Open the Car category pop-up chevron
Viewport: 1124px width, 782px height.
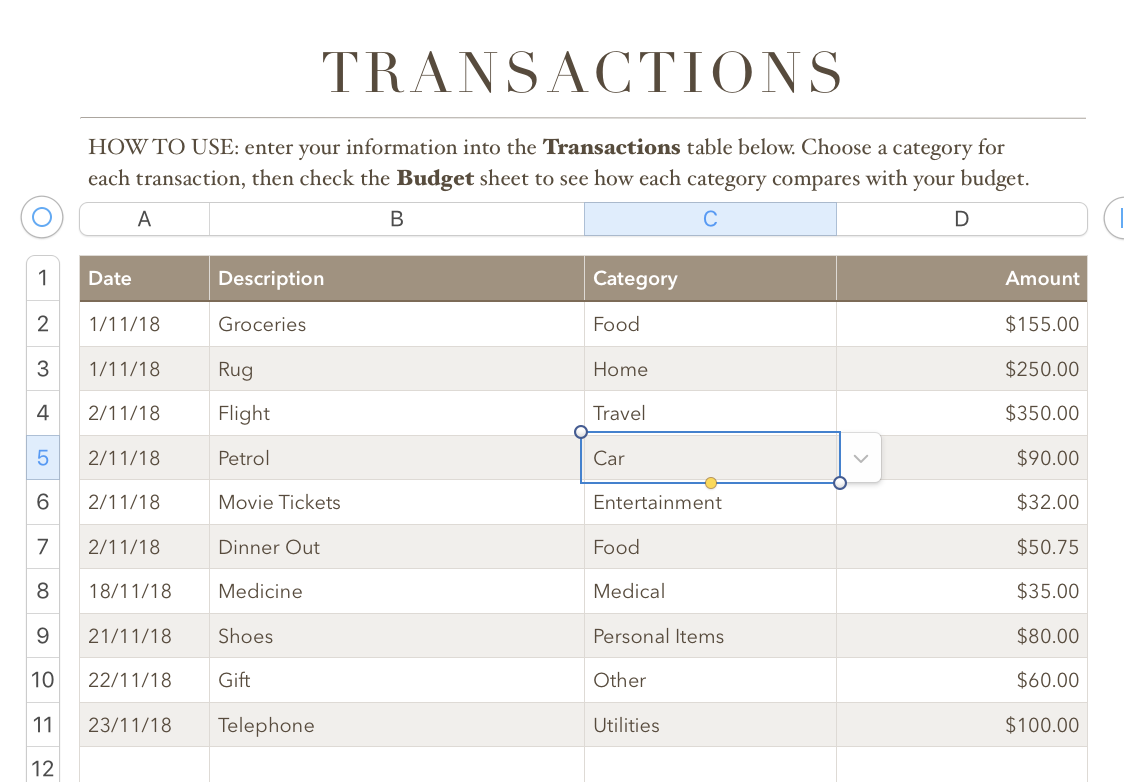tap(861, 458)
